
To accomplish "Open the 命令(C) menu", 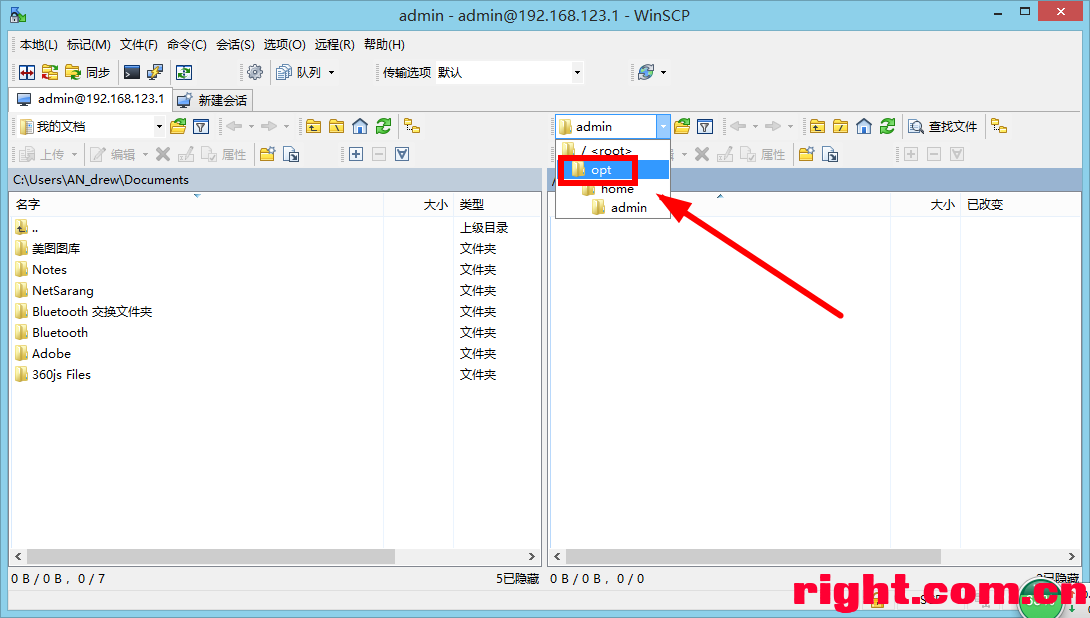I will [186, 44].
